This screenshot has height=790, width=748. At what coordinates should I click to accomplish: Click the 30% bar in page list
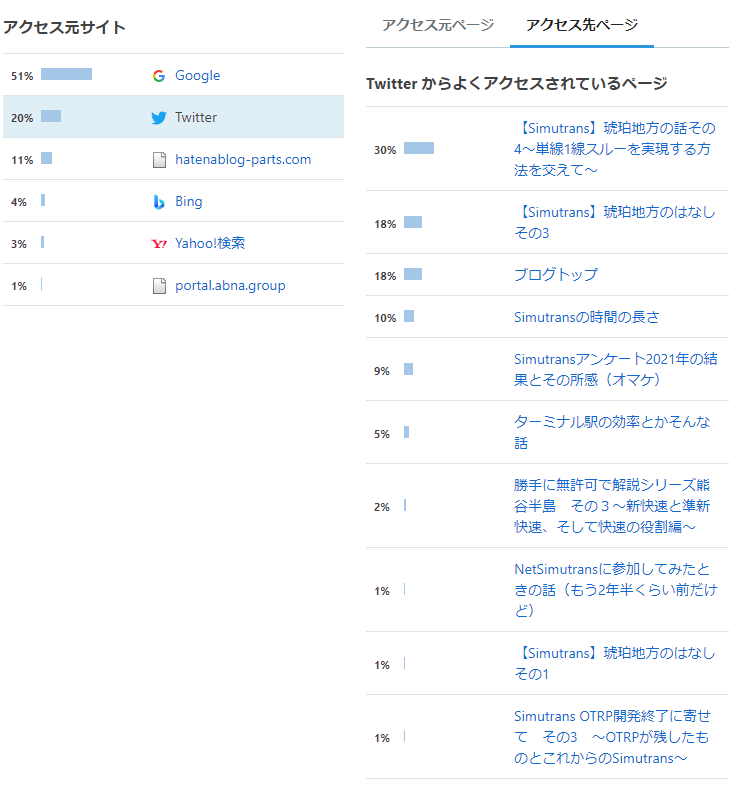click(x=419, y=148)
